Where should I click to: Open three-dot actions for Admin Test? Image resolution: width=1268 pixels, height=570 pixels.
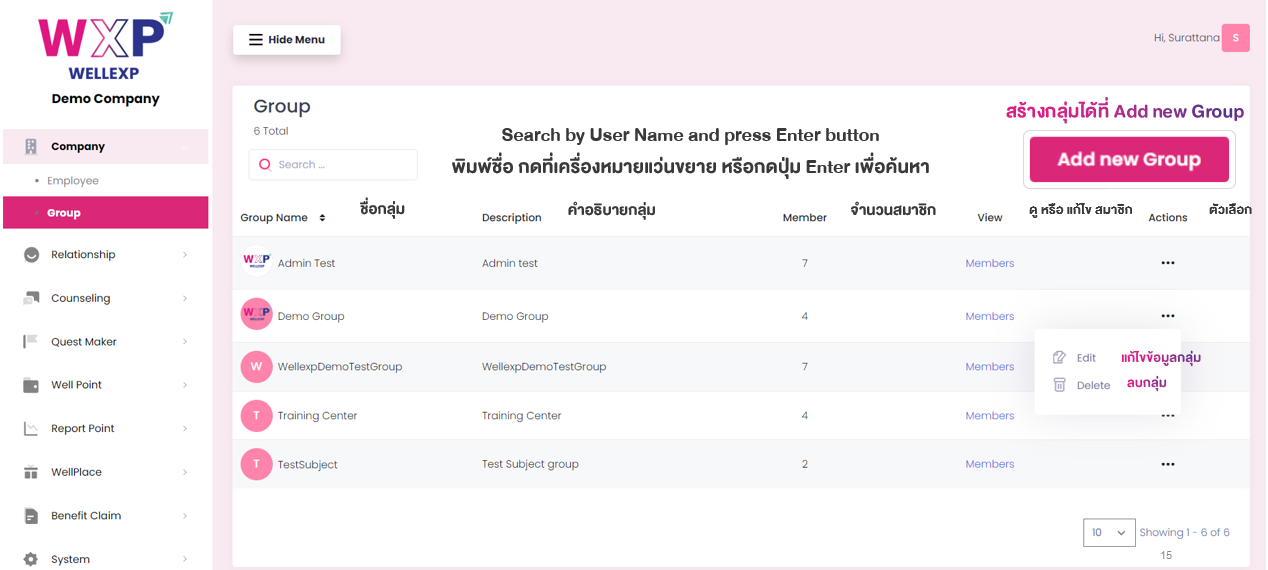point(1167,263)
